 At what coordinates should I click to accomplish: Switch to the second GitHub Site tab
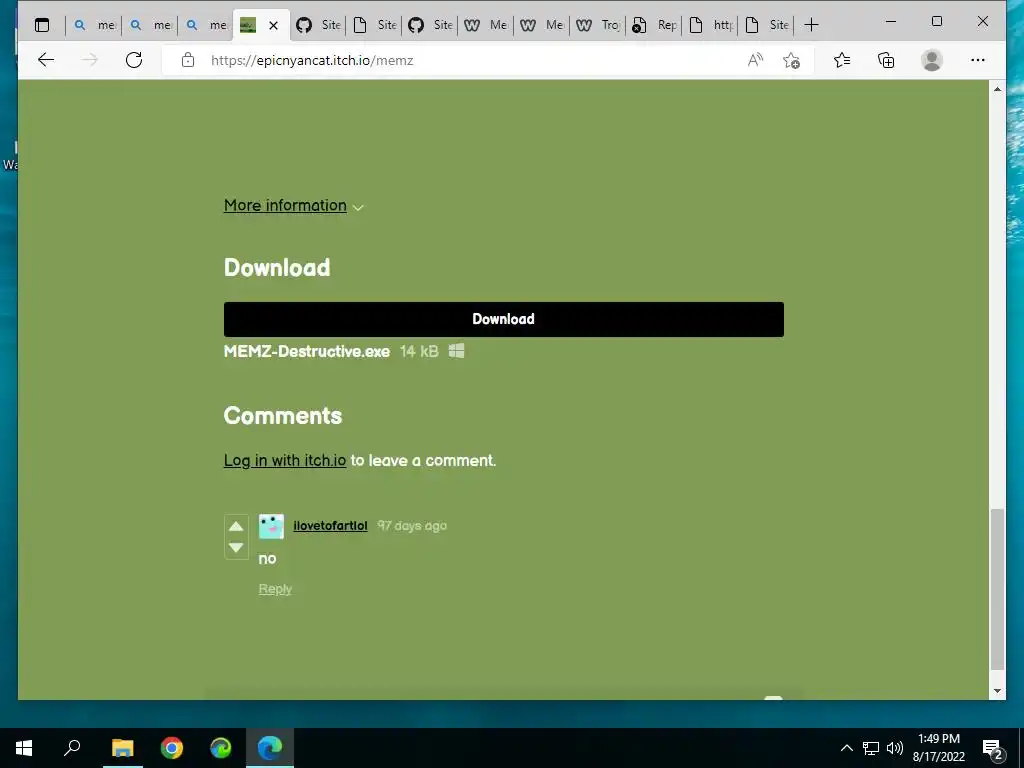pos(430,25)
